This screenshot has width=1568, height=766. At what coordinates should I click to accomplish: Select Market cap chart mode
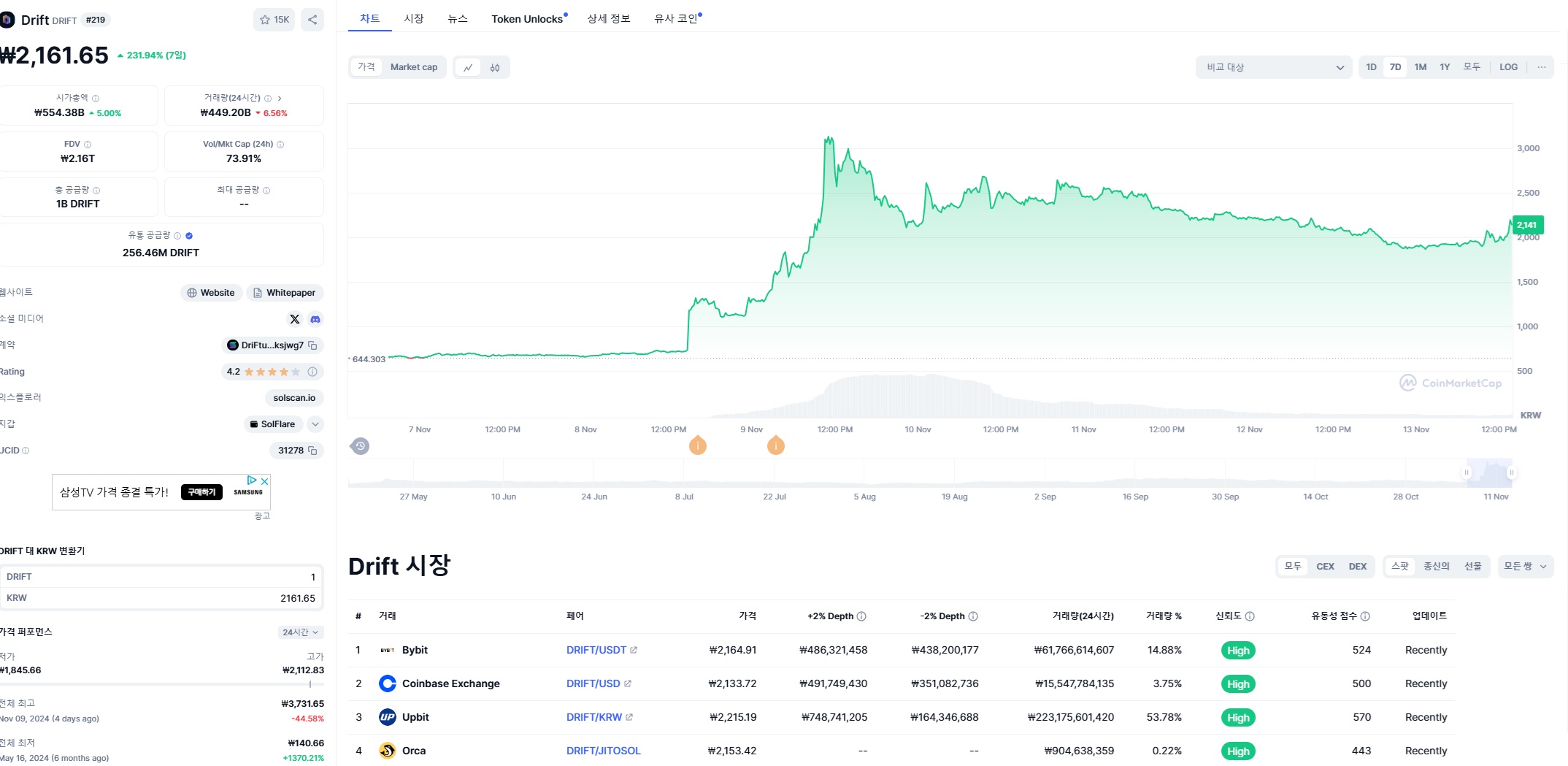tap(414, 67)
